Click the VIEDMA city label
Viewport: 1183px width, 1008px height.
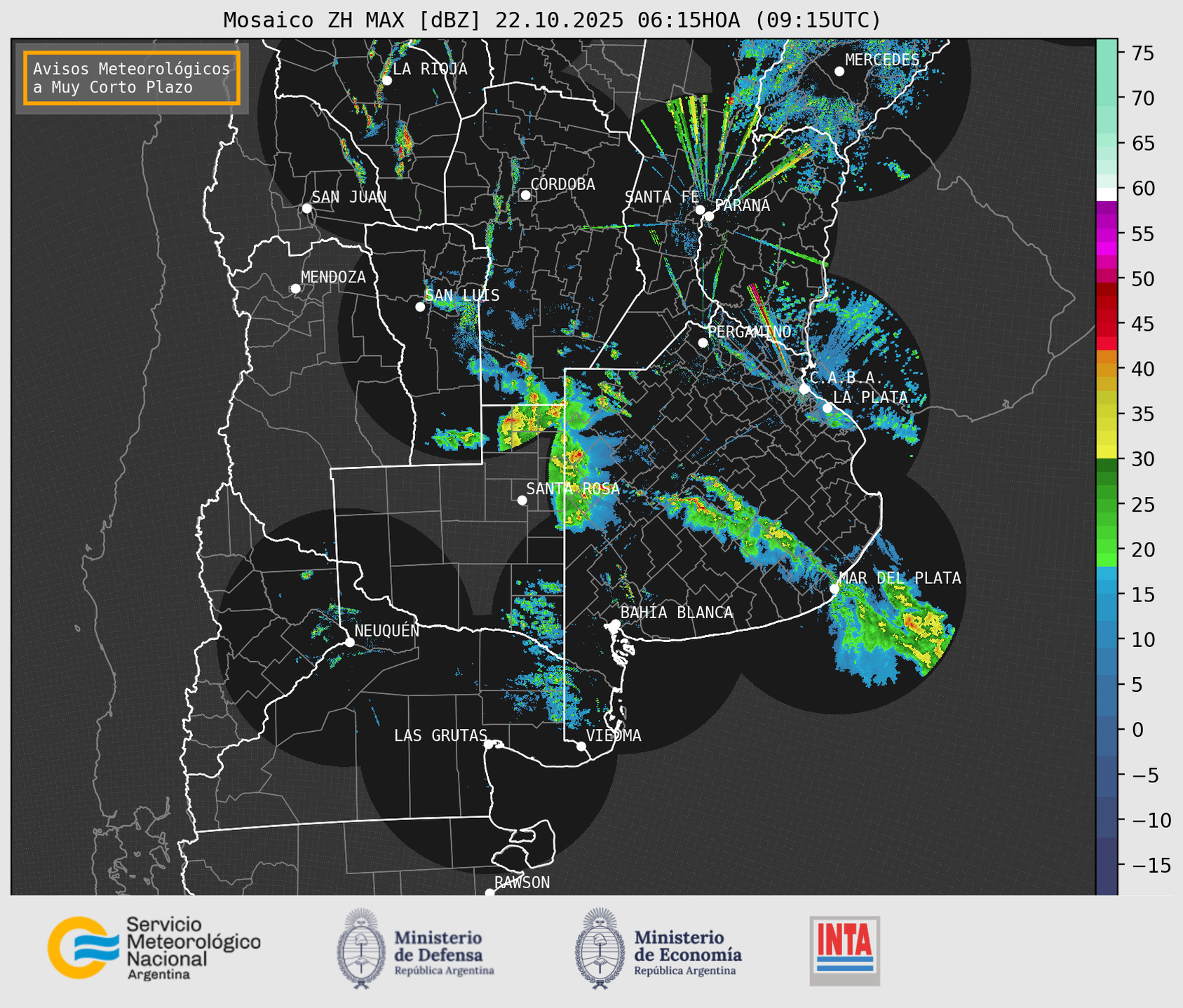tap(614, 735)
